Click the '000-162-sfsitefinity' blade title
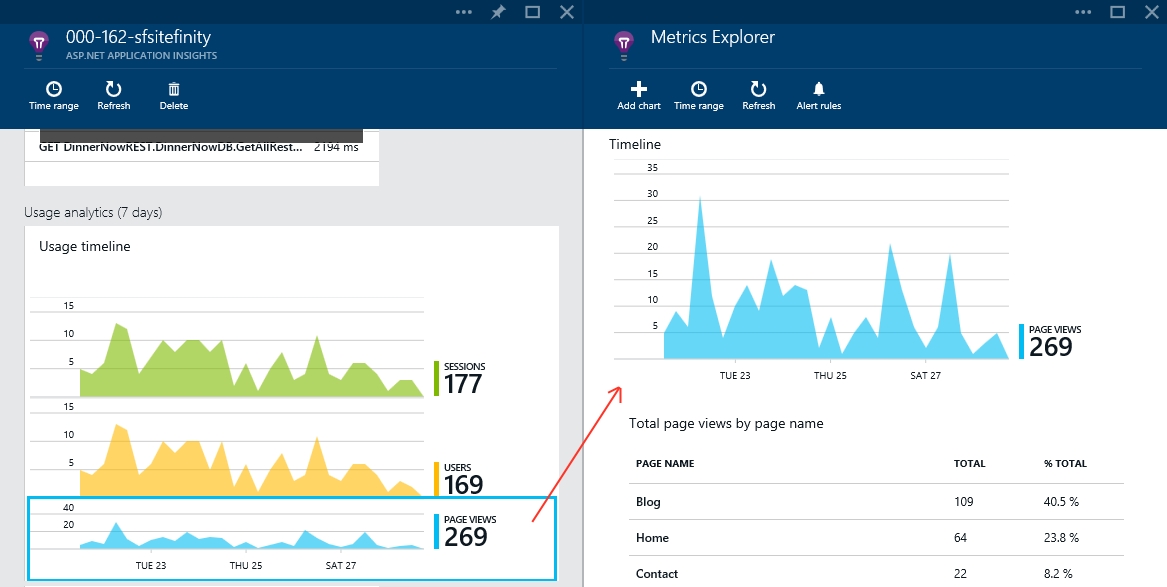1167x587 pixels. [138, 37]
